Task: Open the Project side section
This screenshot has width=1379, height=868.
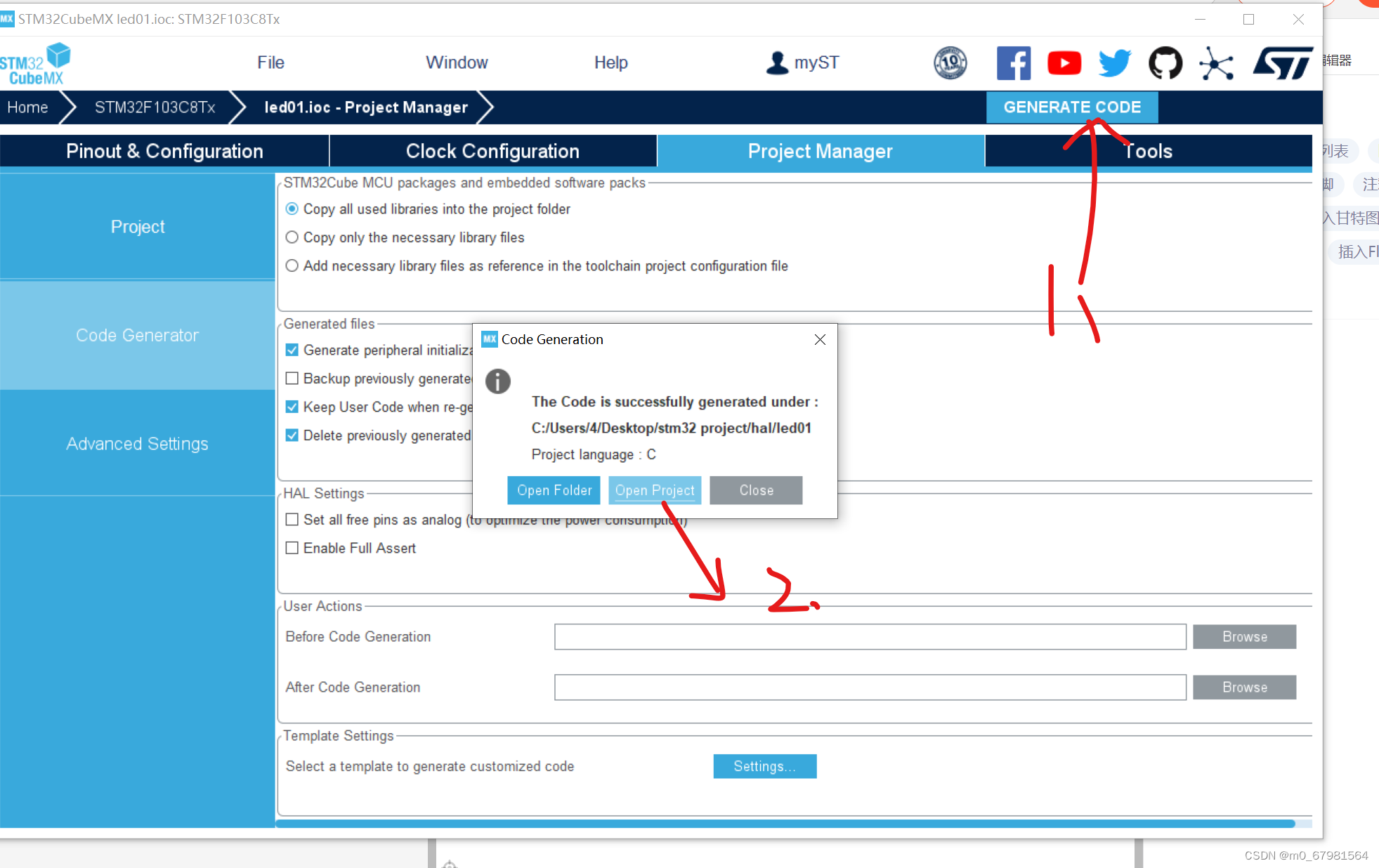Action: click(138, 227)
